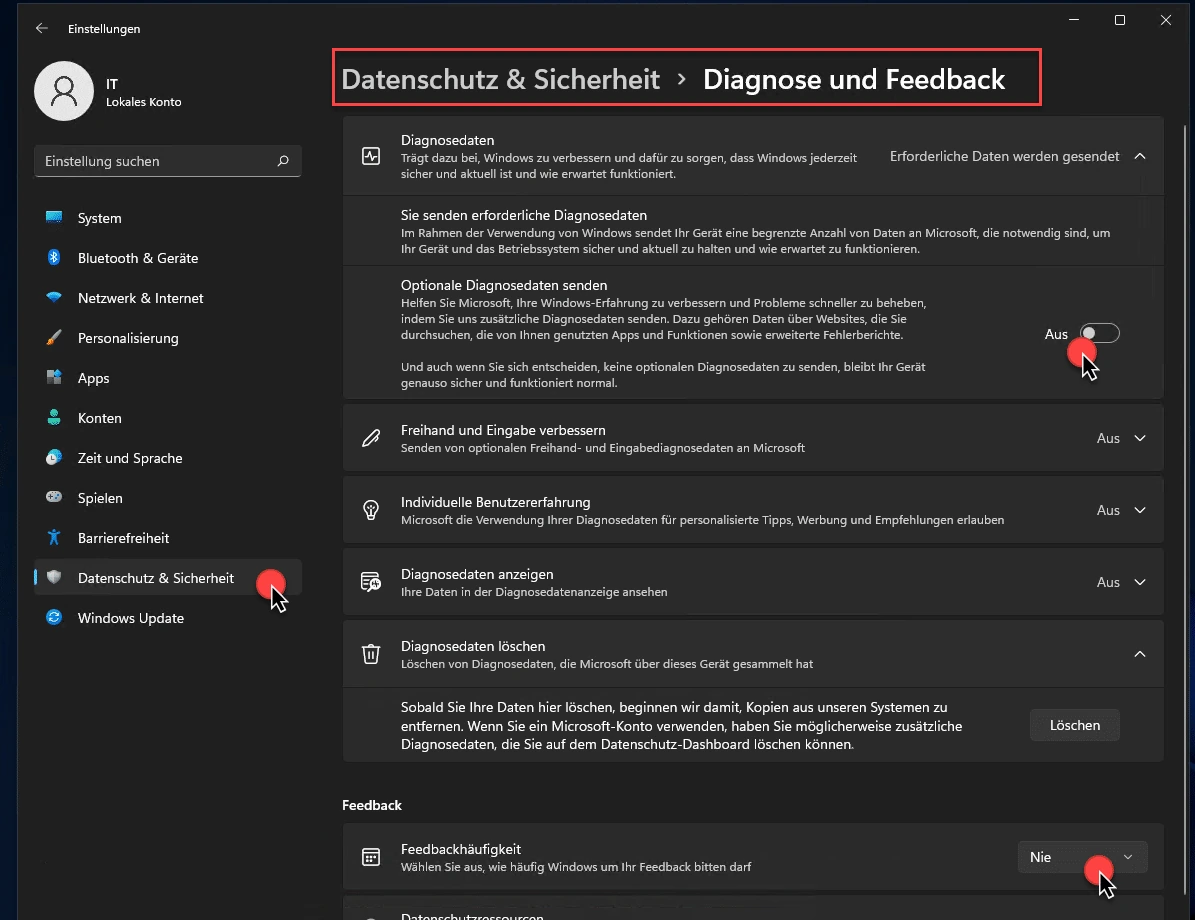Expand Individuelle Benutzererfahrung chevron
This screenshot has width=1195, height=920.
pos(1140,510)
